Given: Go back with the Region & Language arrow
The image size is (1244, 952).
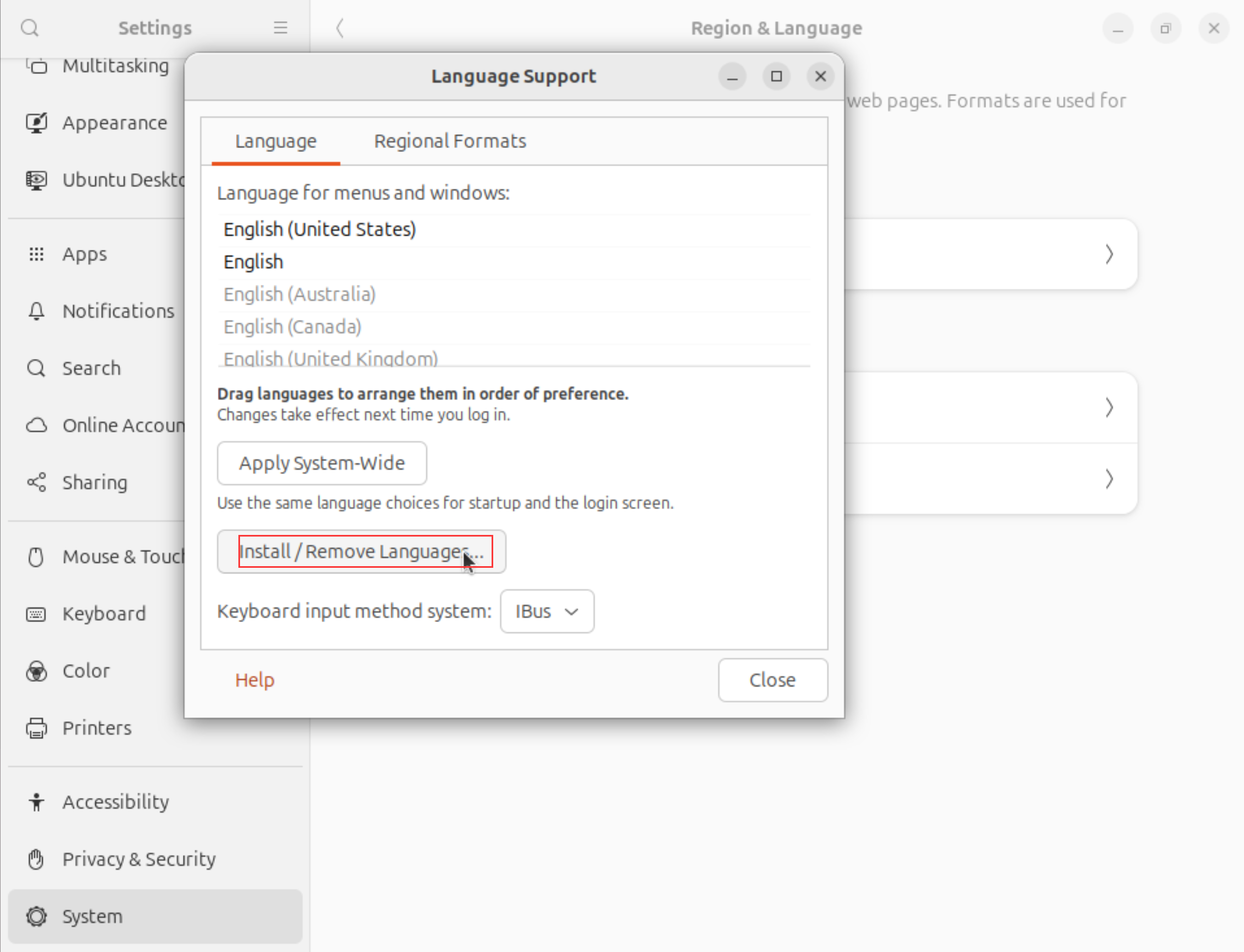Looking at the screenshot, I should tap(340, 28).
